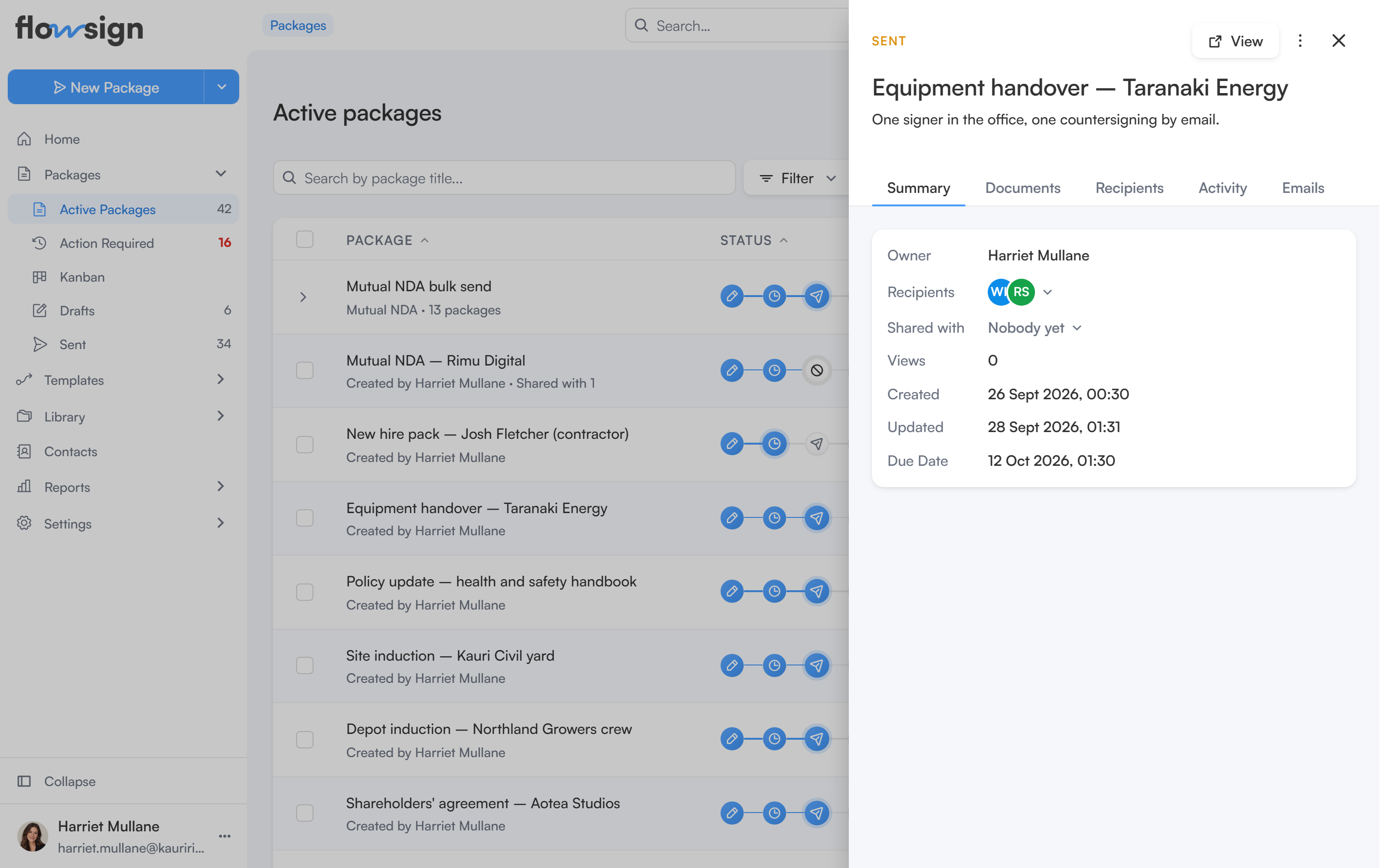Viewport: 1389px width, 868px height.
Task: Expand the Mutual NDA bulk send row
Action: click(303, 297)
